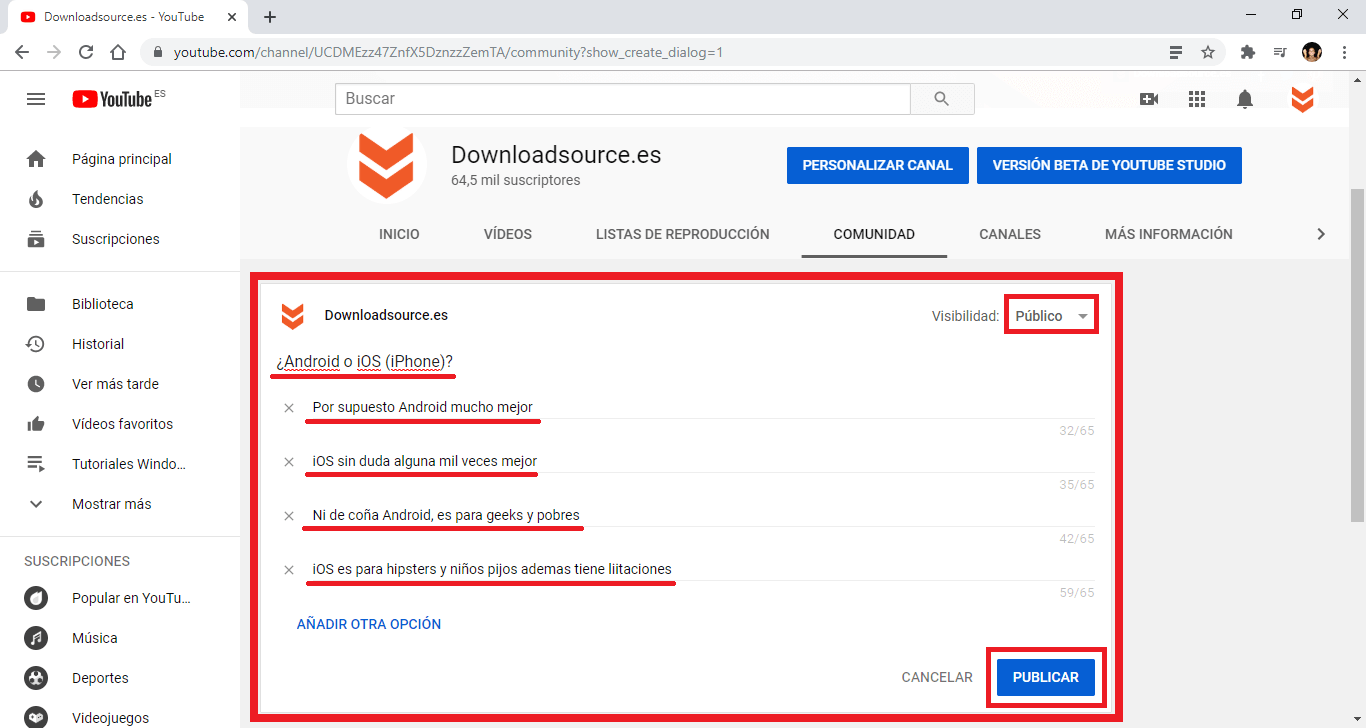1366x728 pixels.
Task: Open Ver más tarde in the sidebar
Action: (x=120, y=384)
